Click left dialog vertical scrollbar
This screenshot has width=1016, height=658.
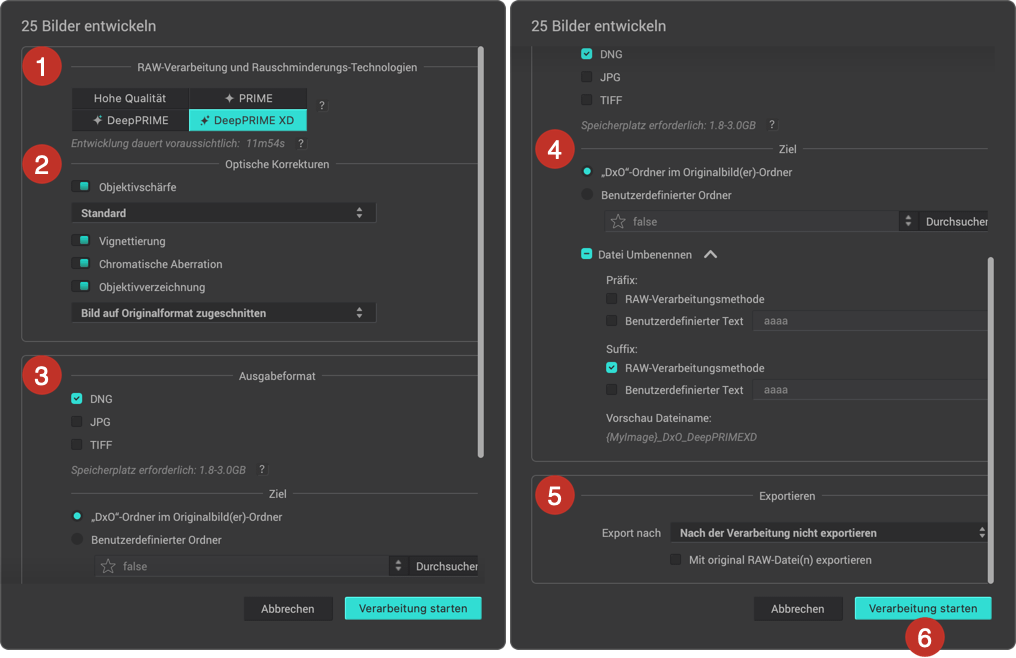point(481,252)
